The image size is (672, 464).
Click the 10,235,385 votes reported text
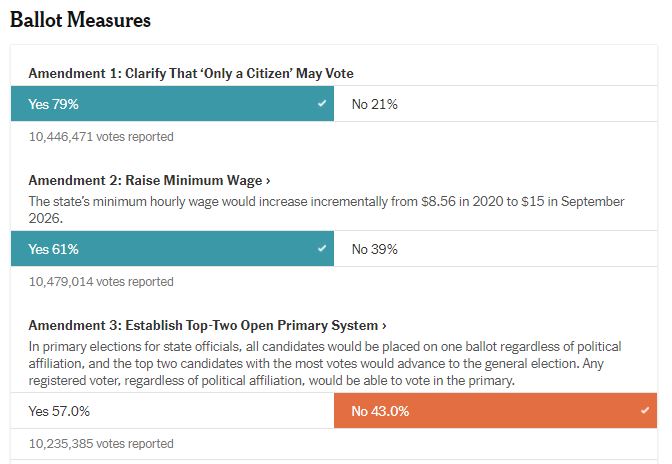[101, 443]
